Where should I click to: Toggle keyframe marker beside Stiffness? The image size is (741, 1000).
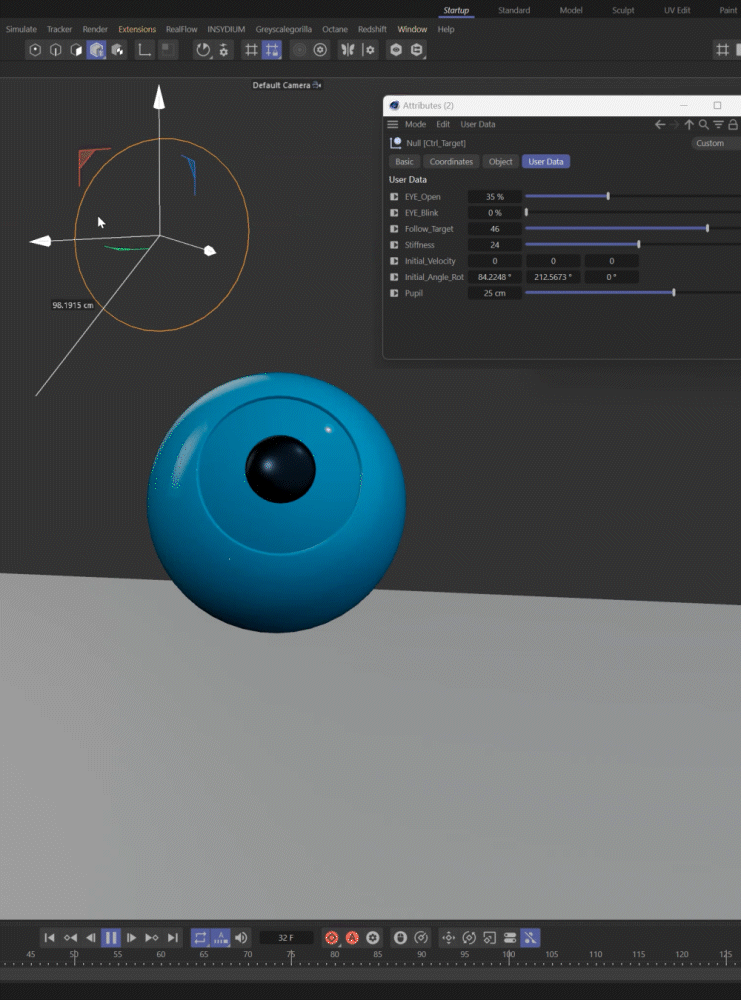click(394, 245)
